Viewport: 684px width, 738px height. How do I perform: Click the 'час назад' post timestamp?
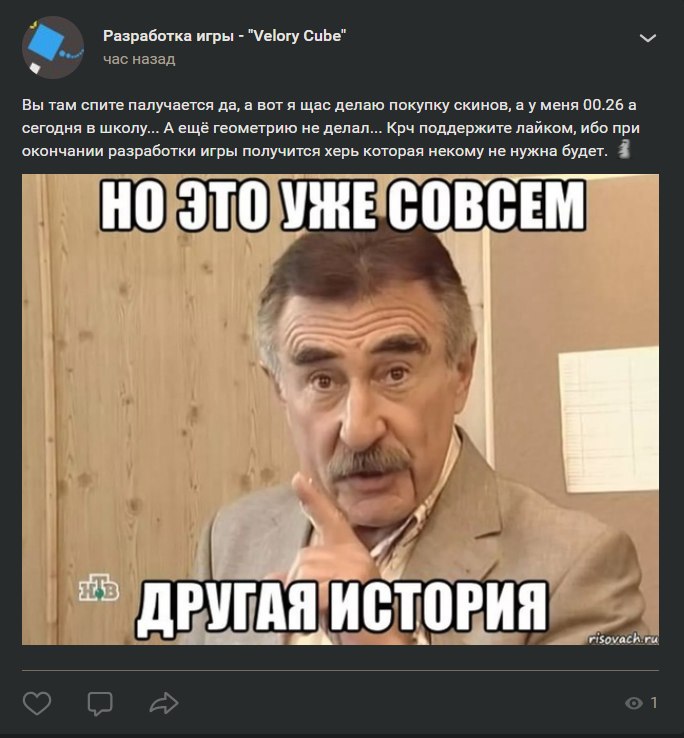(139, 59)
